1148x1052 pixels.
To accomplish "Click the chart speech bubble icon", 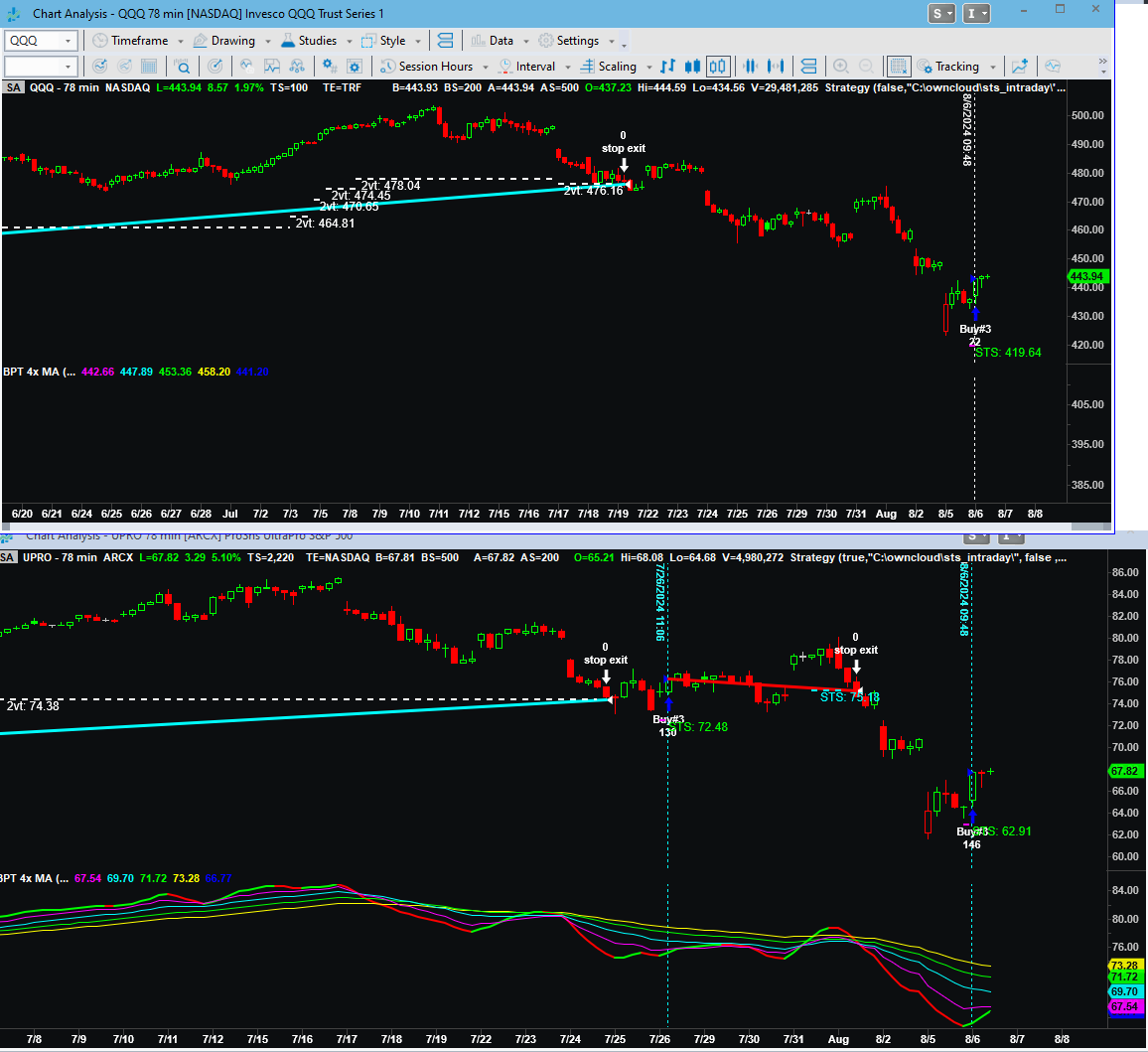I will click(x=1053, y=67).
